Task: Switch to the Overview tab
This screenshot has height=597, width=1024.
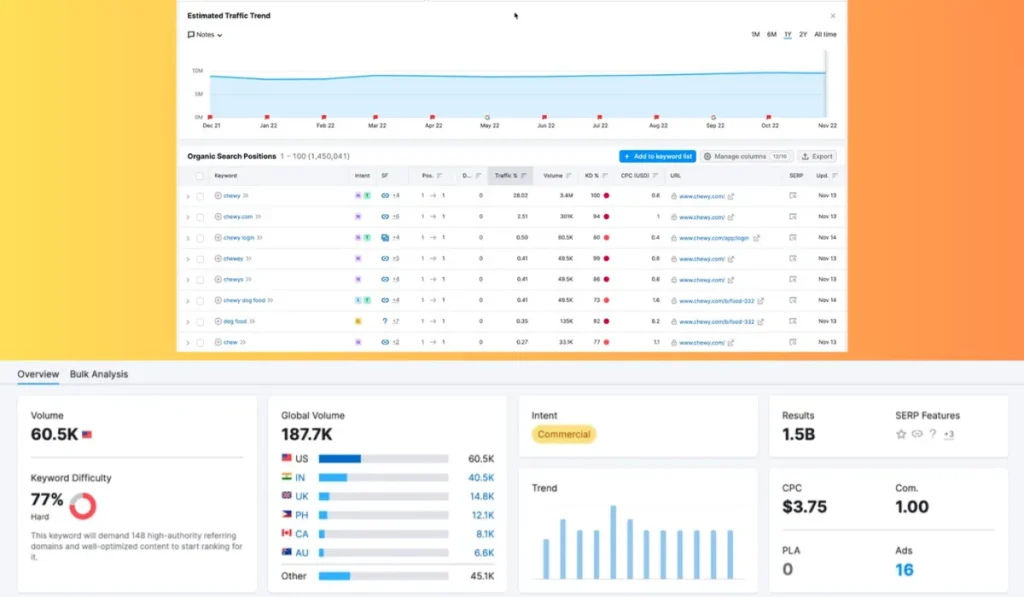Action: 38,374
